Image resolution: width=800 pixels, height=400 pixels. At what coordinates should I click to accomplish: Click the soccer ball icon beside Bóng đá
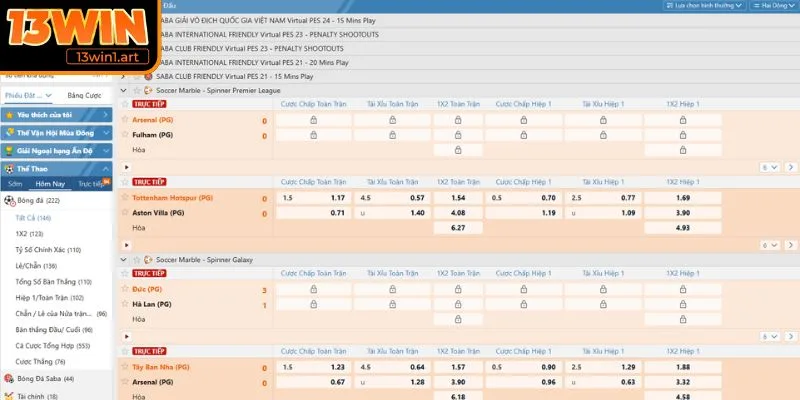9,201
